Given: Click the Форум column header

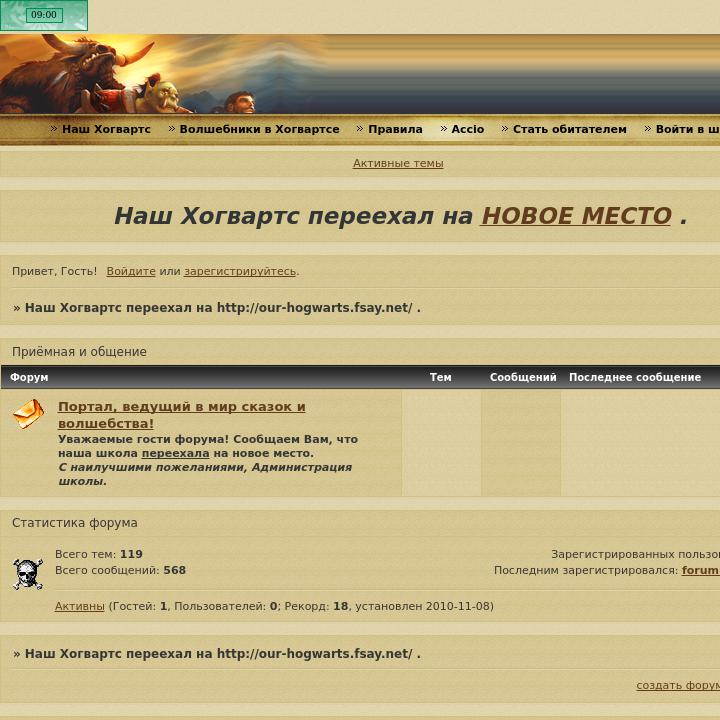Looking at the screenshot, I should (x=29, y=377).
